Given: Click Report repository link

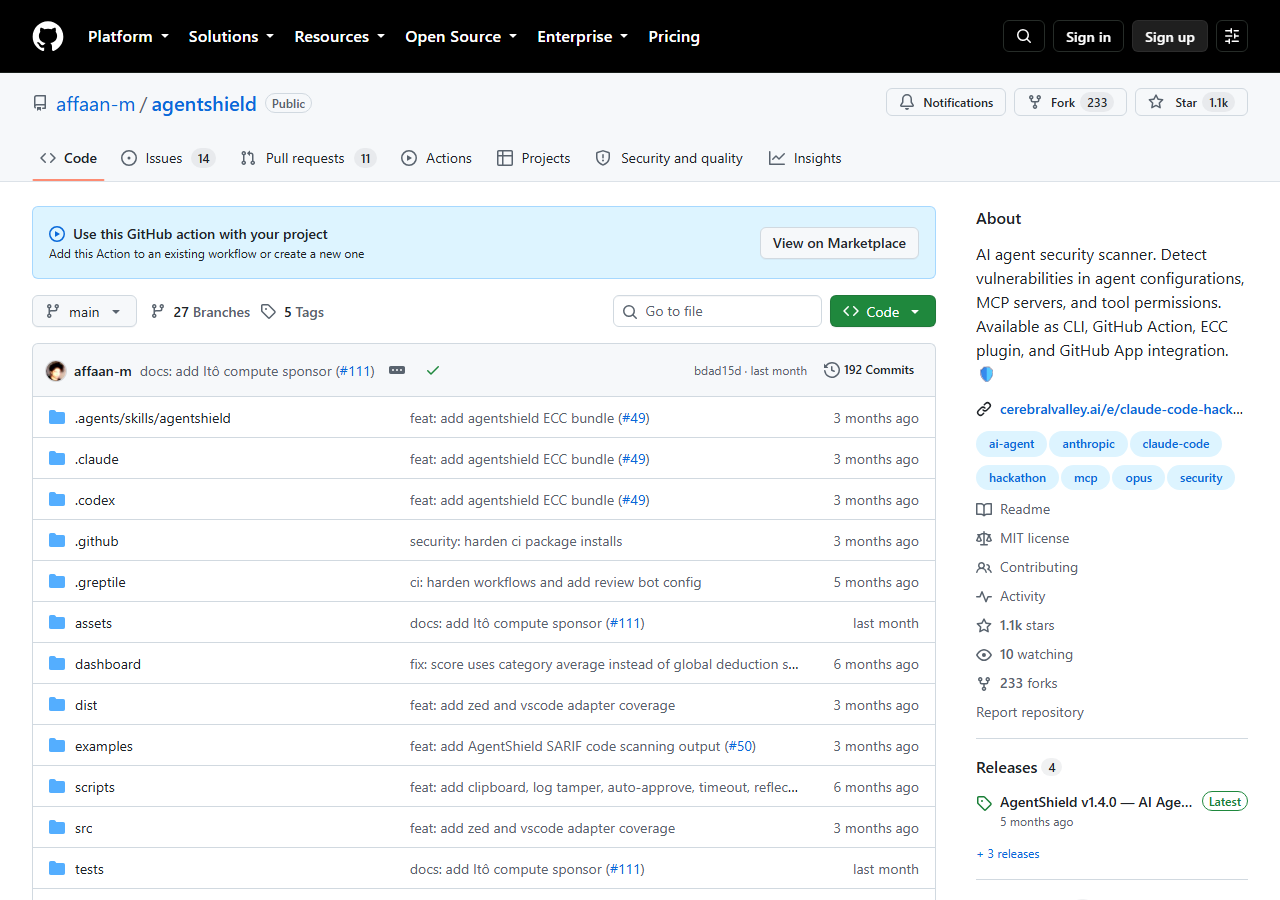Looking at the screenshot, I should pos(1030,712).
